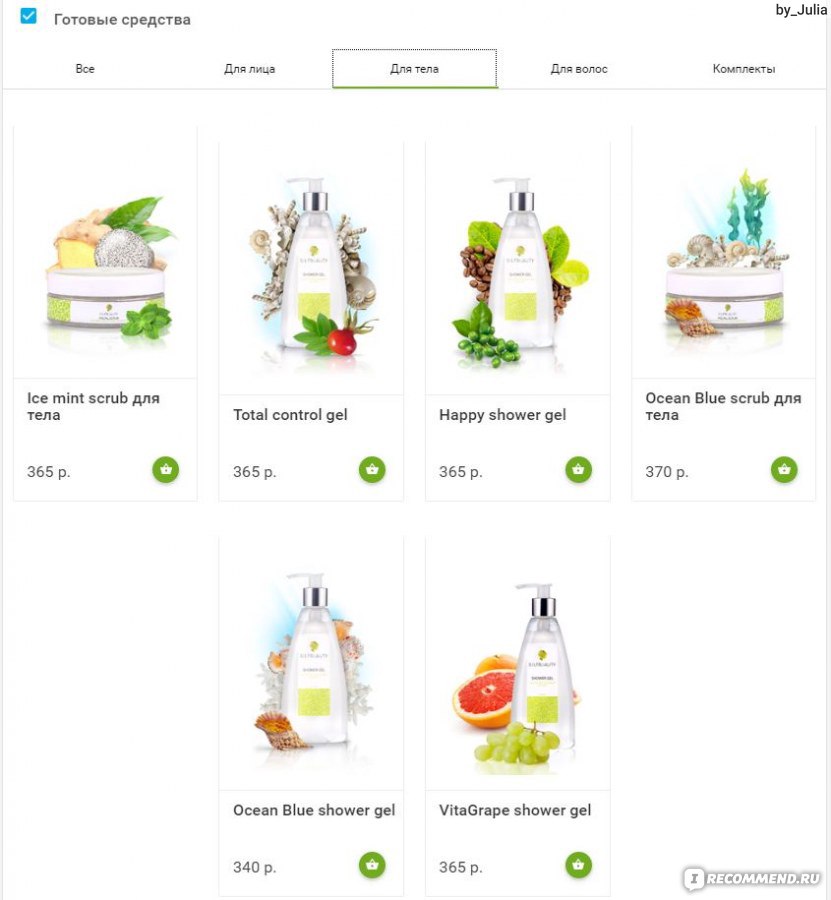Switch to the Все tab
Viewport: 831px width, 900px height.
85,69
